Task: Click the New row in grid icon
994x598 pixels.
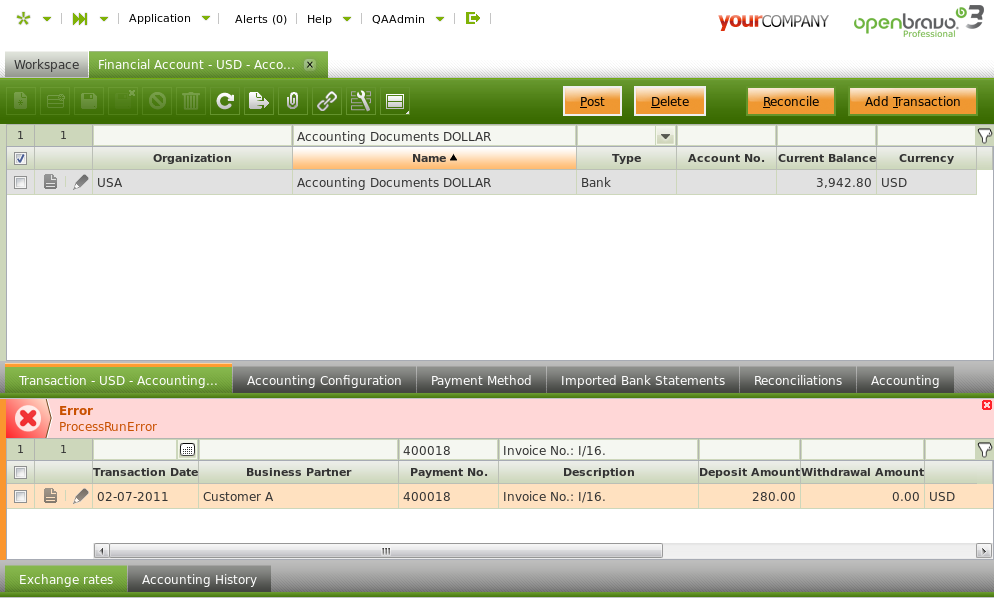Action: 55,101
